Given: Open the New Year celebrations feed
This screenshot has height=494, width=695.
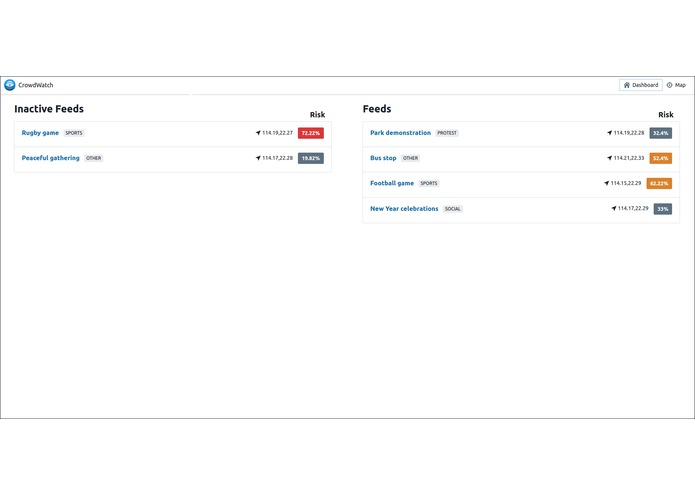Looking at the screenshot, I should 404,209.
